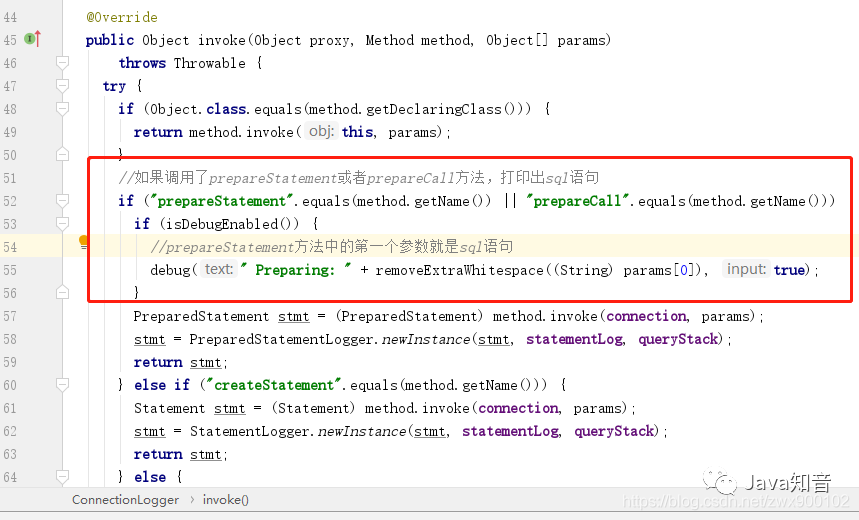Collapse the fold marker on line 48
Screen dimensions: 859x520
(x=62, y=109)
